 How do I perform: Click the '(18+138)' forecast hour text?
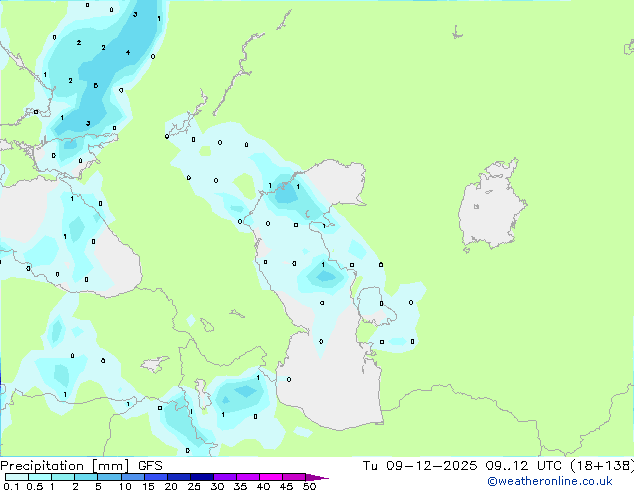602,466
